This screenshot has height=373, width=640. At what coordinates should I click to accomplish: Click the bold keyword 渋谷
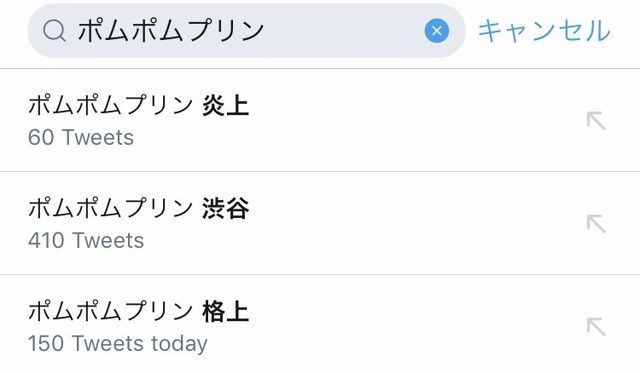tap(226, 209)
